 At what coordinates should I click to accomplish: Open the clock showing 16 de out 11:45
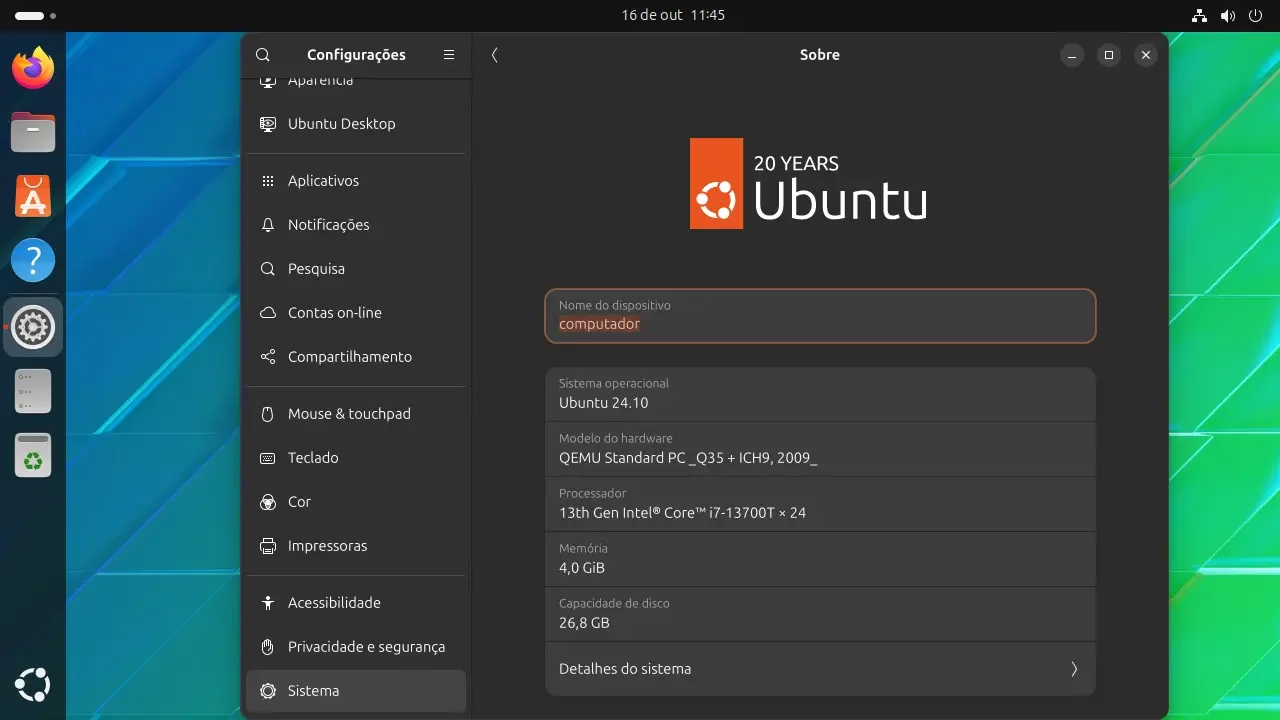point(673,15)
